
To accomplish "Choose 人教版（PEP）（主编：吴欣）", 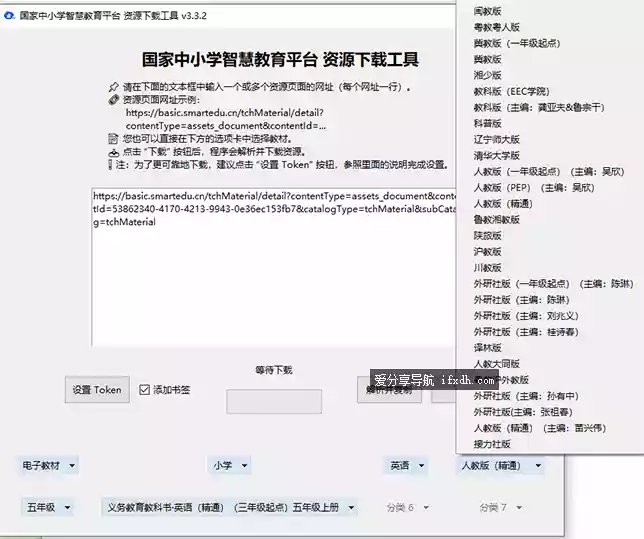I will click(534, 187).
